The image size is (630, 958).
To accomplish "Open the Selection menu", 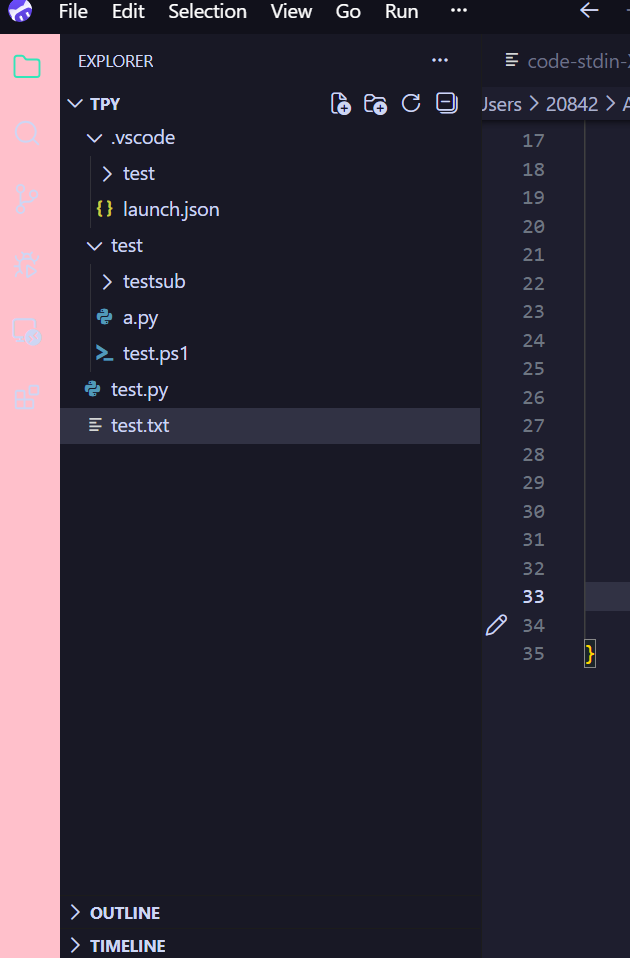I will pos(207,12).
